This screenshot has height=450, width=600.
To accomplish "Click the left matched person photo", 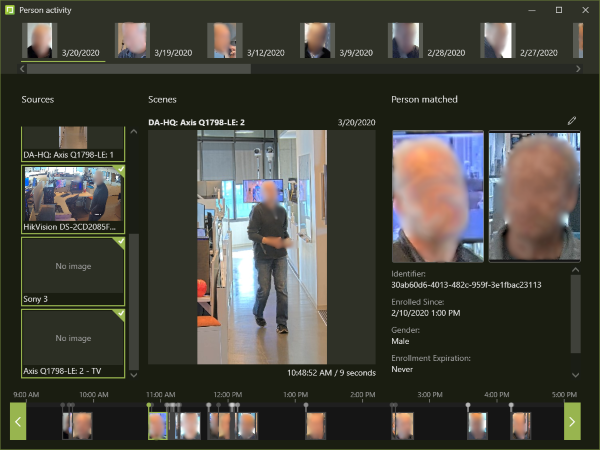I will point(438,196).
